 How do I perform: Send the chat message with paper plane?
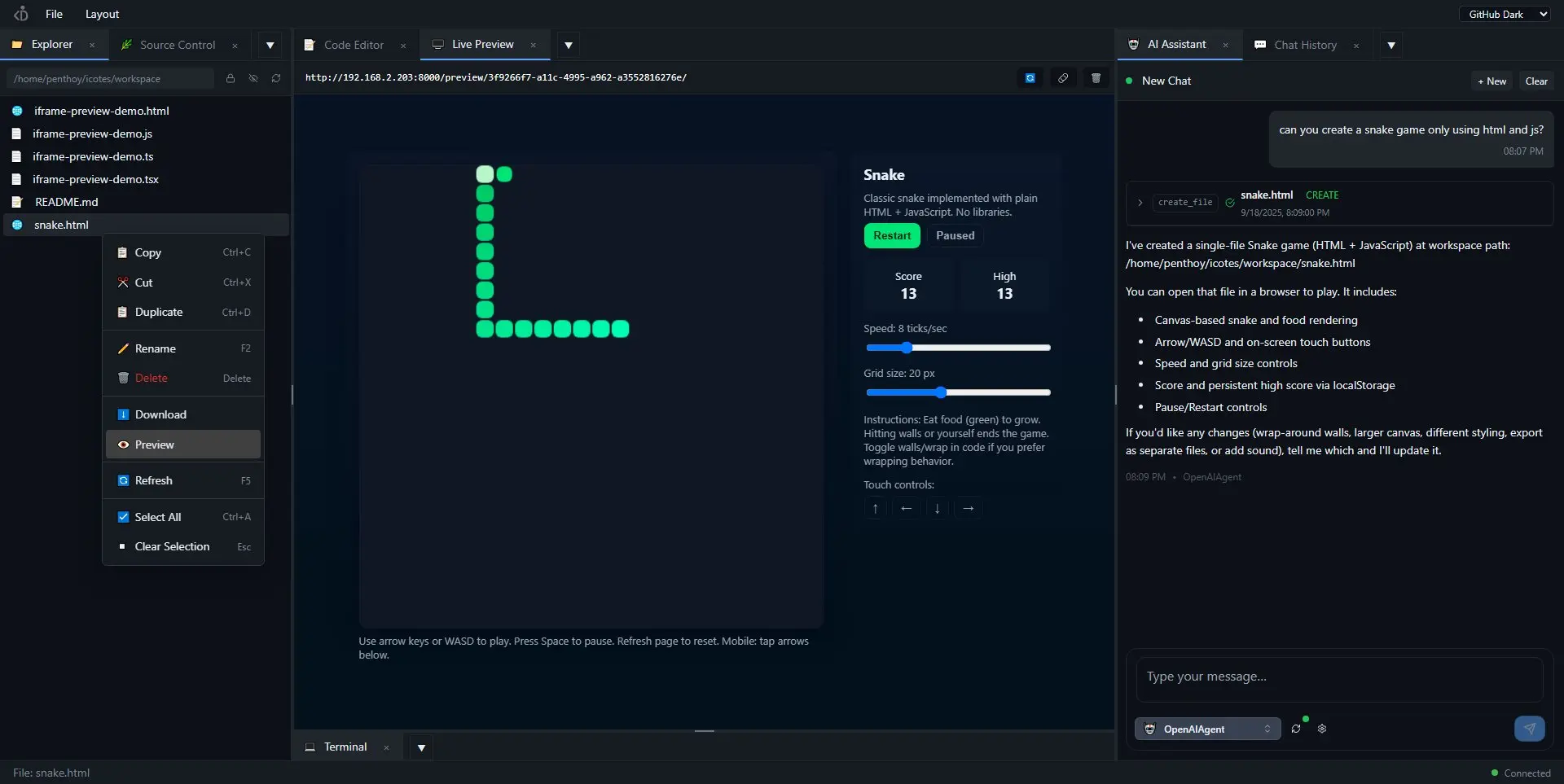coord(1529,729)
